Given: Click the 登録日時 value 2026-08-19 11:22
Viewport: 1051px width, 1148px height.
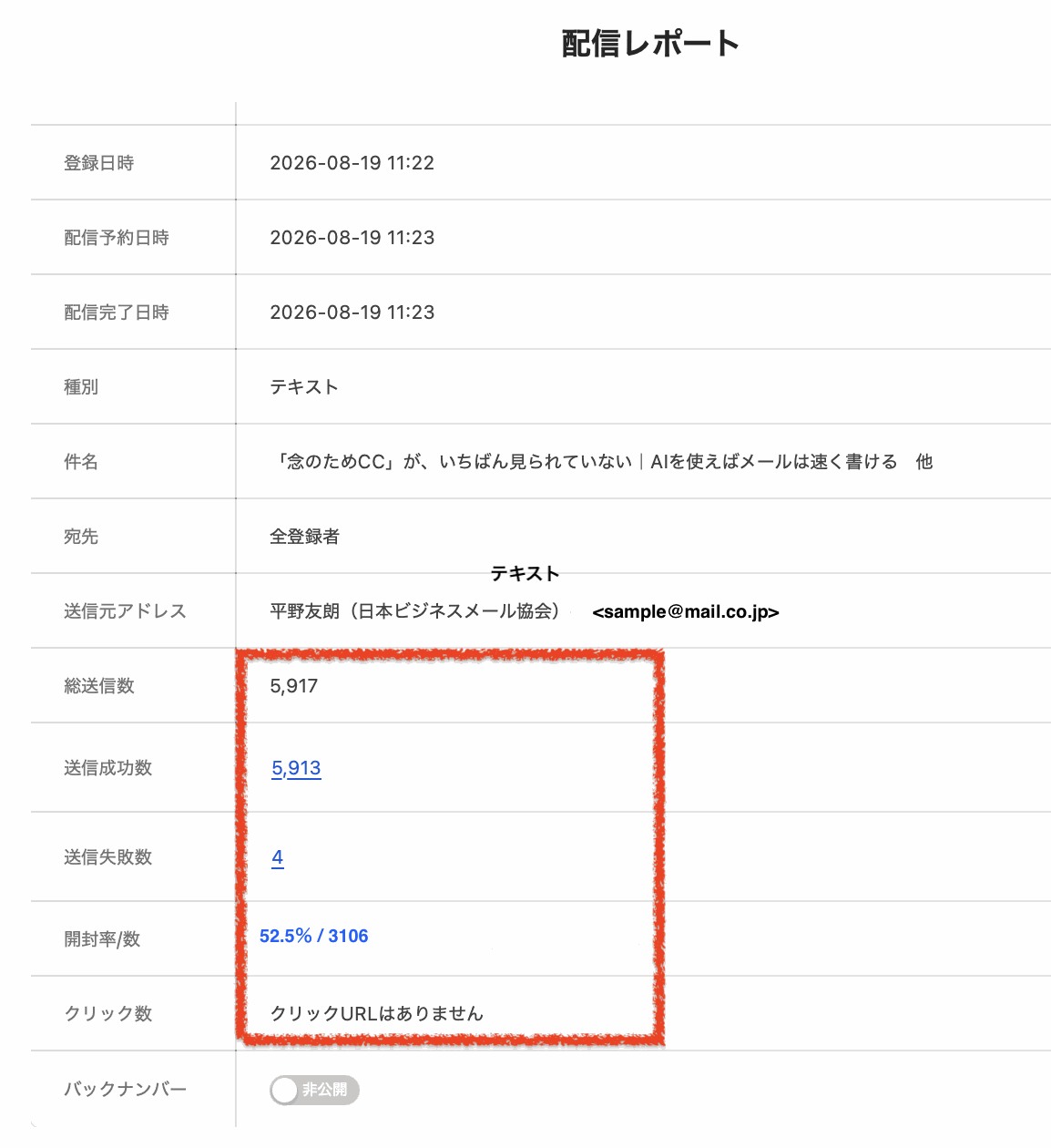Looking at the screenshot, I should (x=352, y=163).
